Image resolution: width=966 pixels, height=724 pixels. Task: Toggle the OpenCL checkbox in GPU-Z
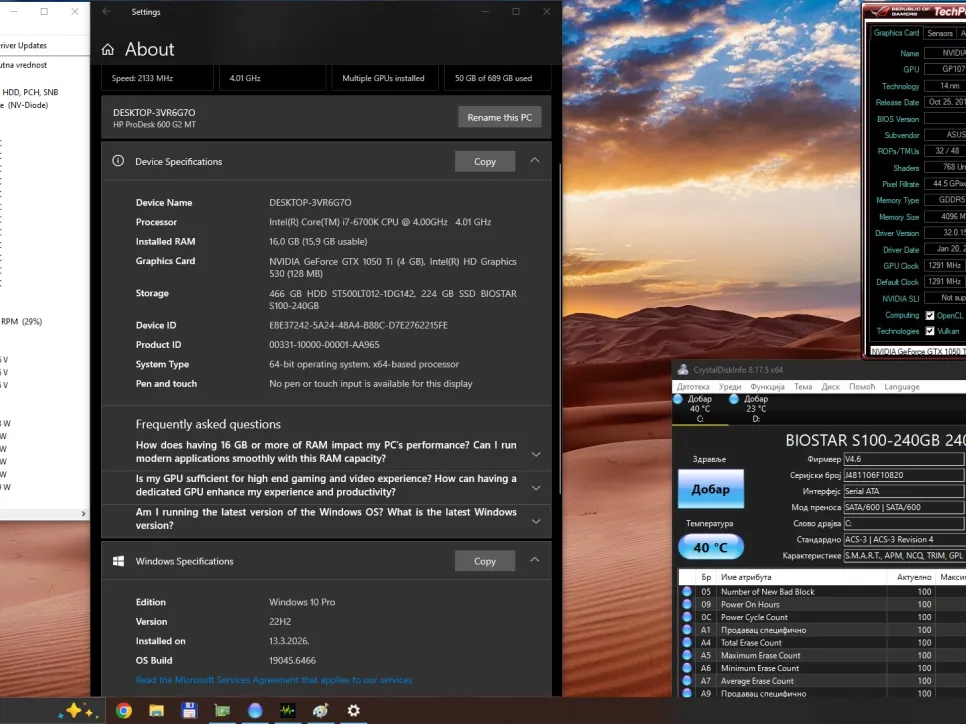click(930, 315)
